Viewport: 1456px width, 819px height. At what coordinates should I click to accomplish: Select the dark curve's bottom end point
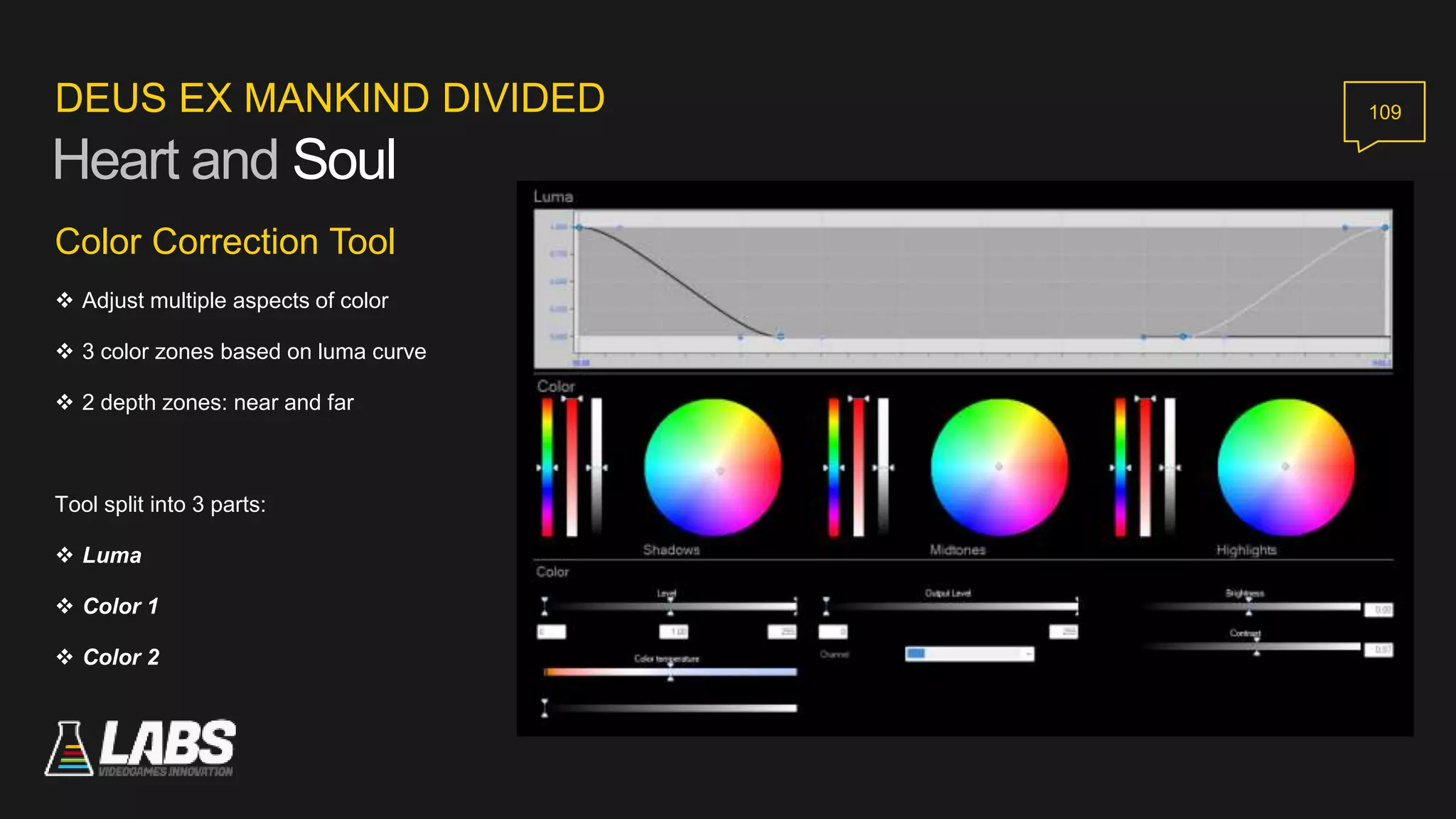tap(781, 336)
